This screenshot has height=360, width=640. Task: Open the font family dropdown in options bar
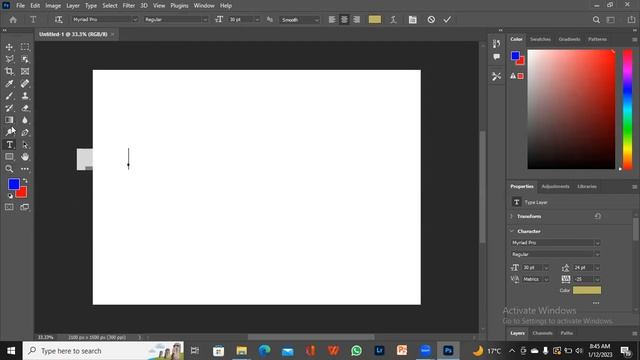134,20
